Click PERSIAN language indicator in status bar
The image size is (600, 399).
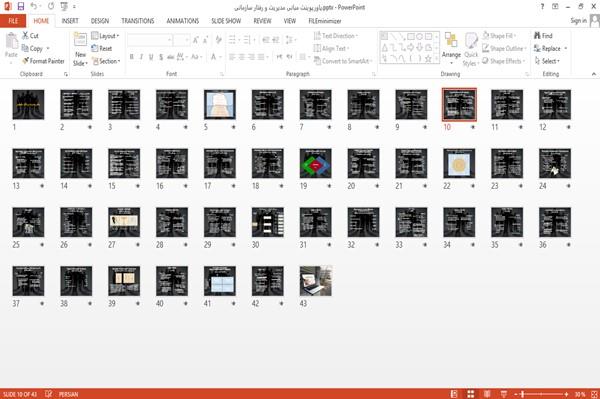[x=68, y=394]
